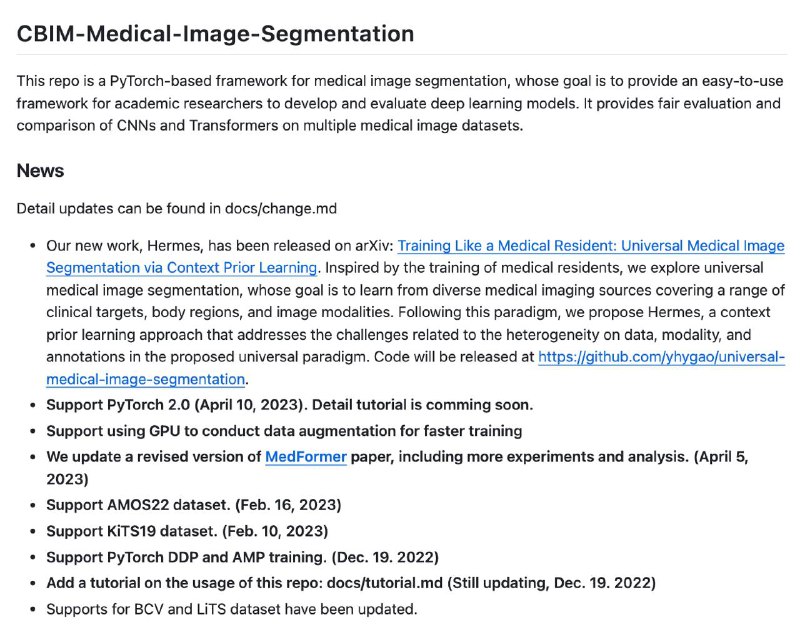
Task: Open the MedFormer paper link
Action: click(306, 457)
